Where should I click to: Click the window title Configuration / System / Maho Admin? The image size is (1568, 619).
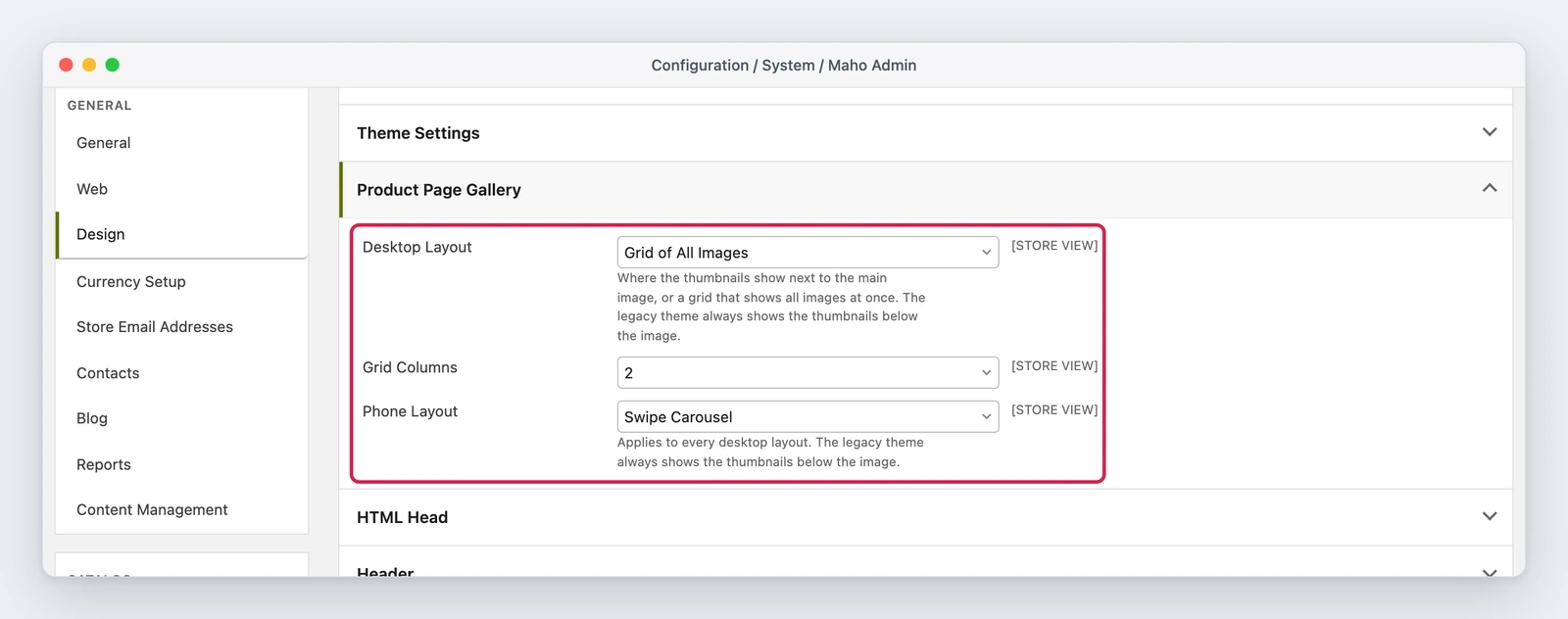[x=784, y=66]
